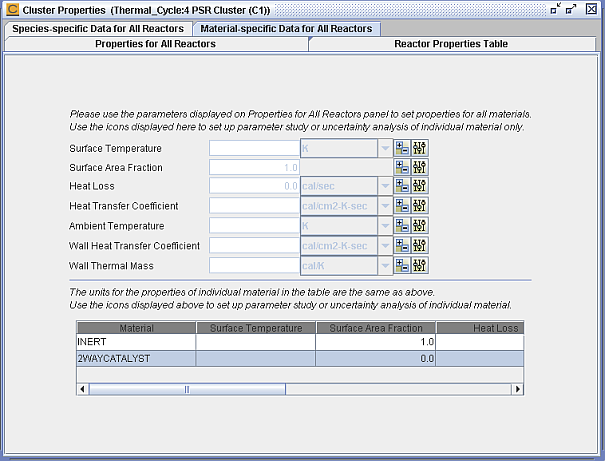Open parameter study for Heat Transfer Coefficient
This screenshot has height=461, width=605.
(x=402, y=205)
